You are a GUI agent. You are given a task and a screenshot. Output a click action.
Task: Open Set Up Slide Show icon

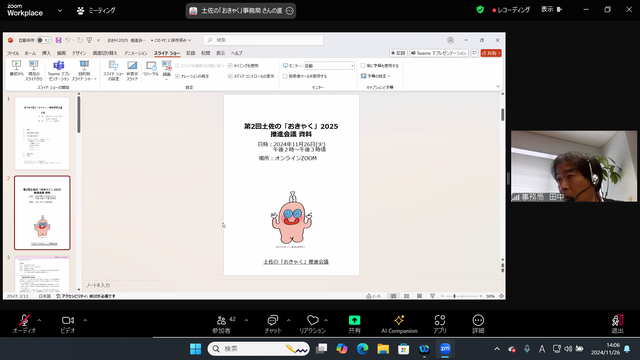113,65
